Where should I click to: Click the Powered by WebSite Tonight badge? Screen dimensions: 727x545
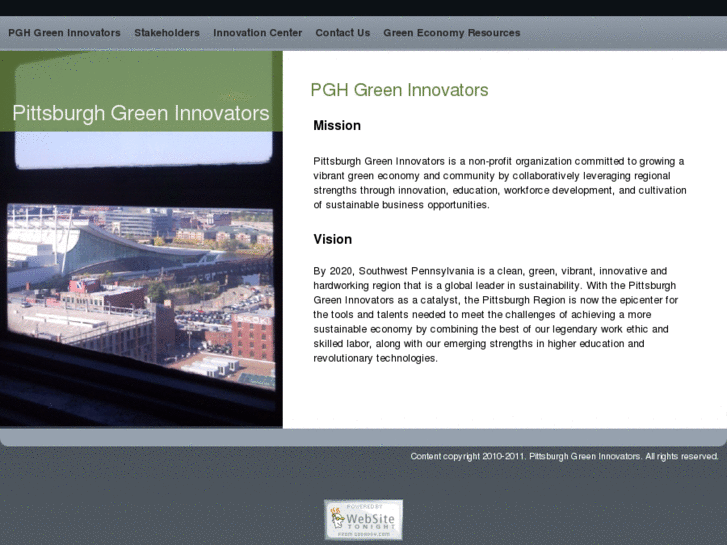364,519
